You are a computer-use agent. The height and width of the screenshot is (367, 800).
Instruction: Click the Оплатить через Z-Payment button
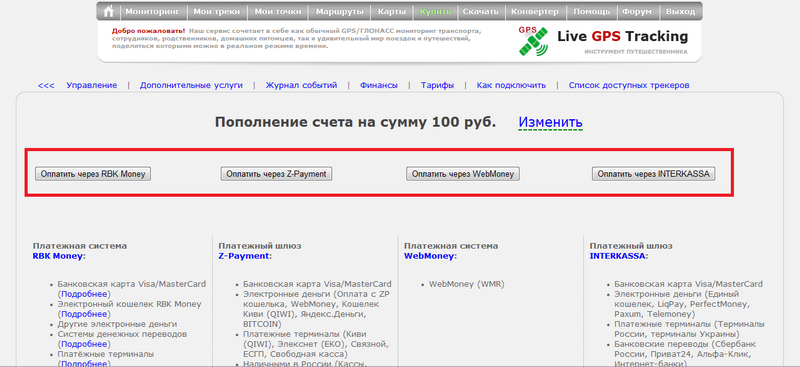tap(276, 174)
